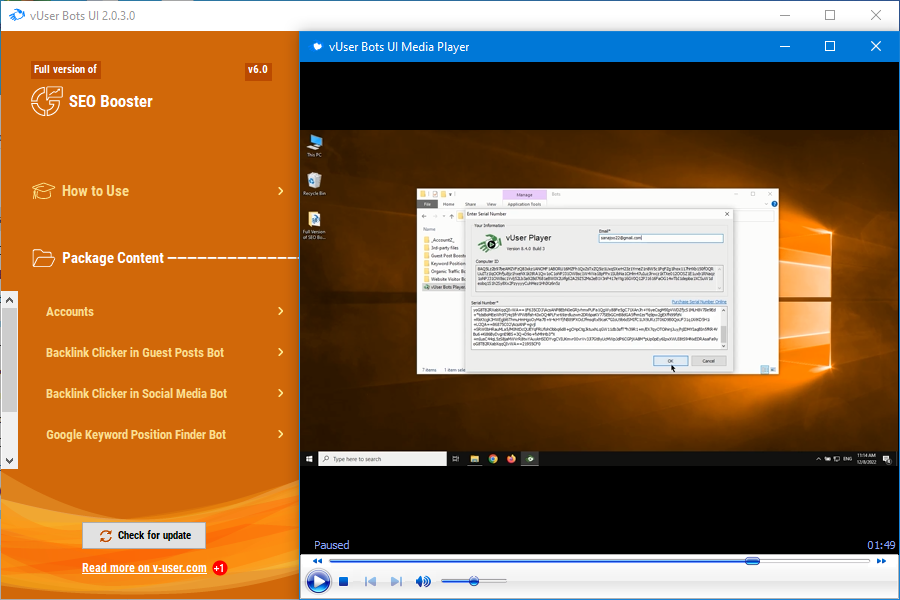Click the Type here to search box in video
This screenshot has width=900, height=600.
pyautogui.click(x=382, y=459)
